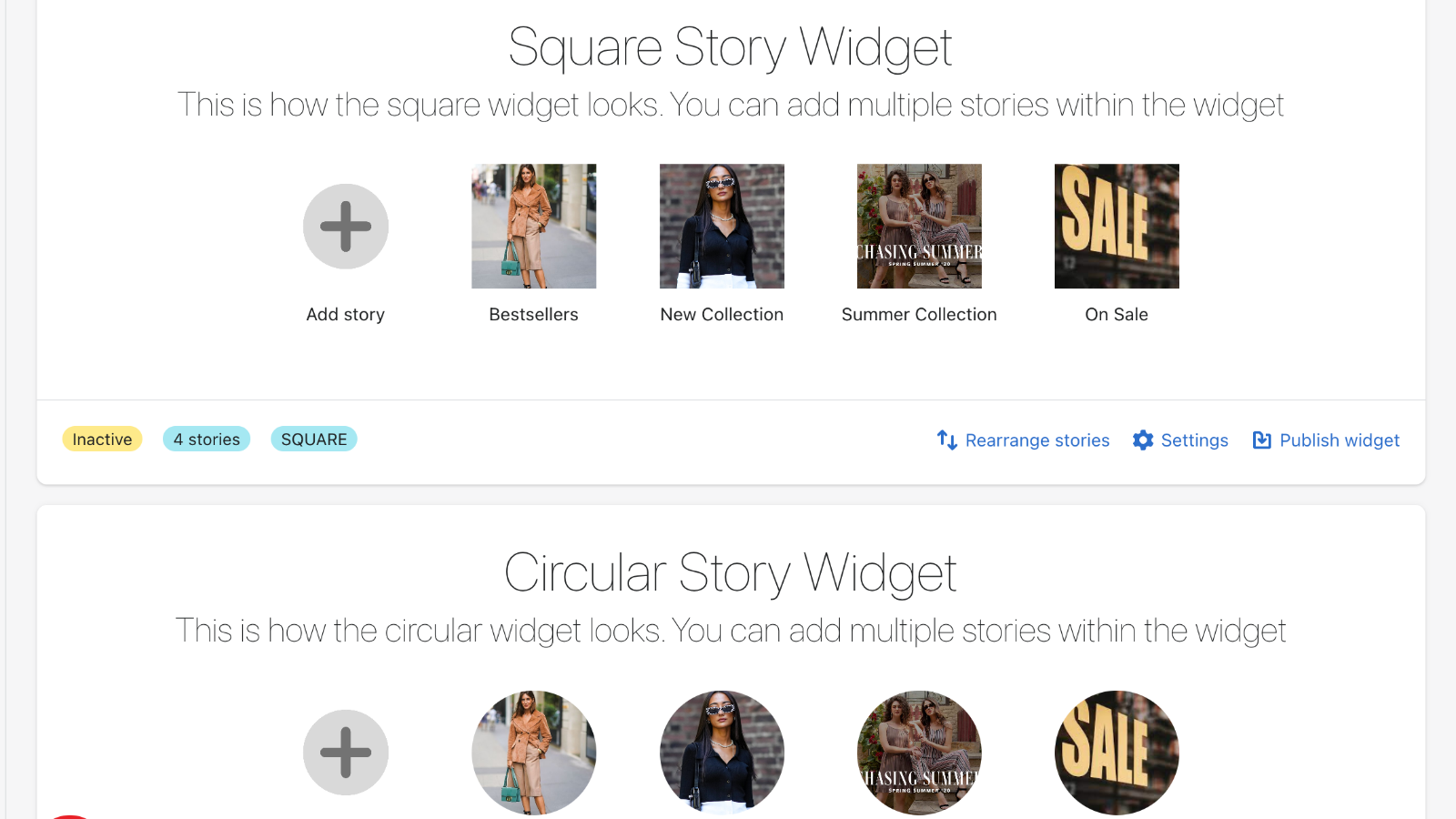
Task: Click the plus icon to add a square story
Action: (346, 226)
